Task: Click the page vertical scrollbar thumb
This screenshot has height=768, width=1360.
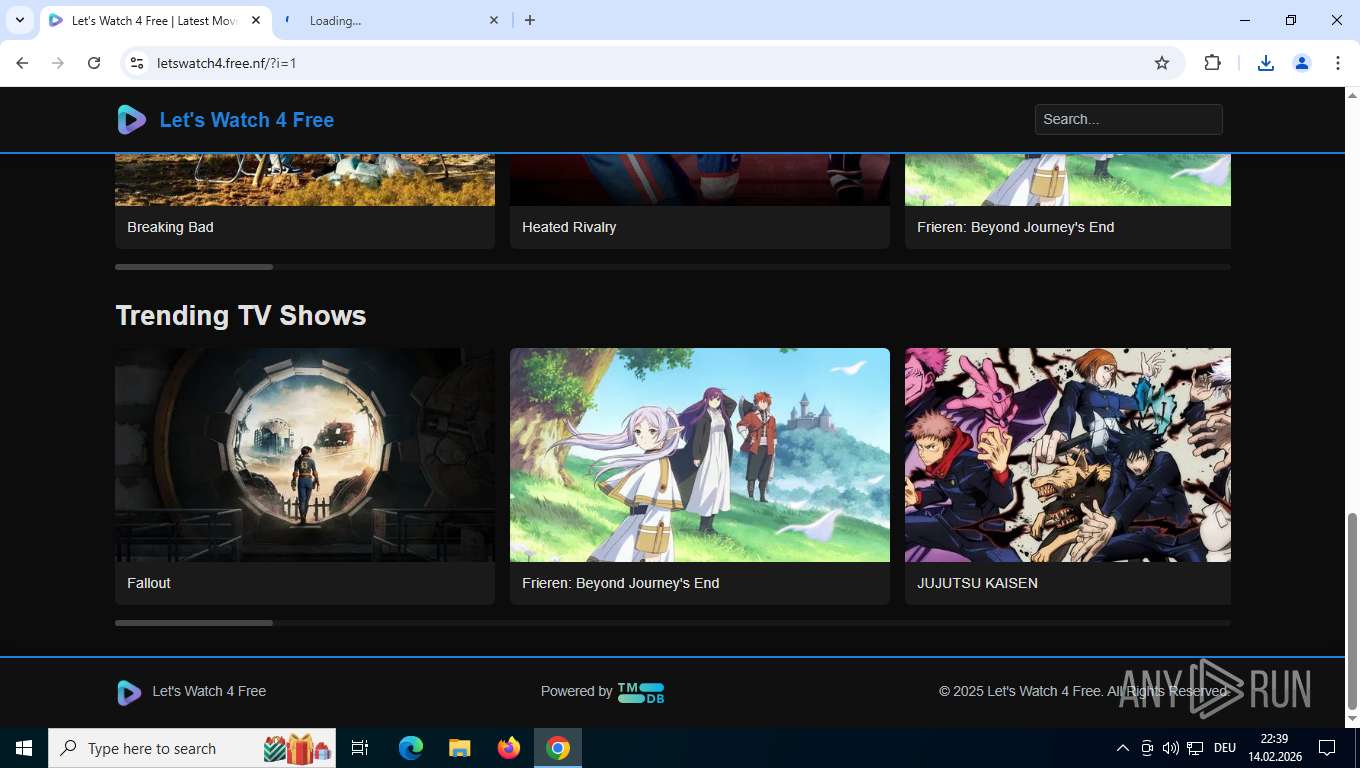Action: 1352,610
